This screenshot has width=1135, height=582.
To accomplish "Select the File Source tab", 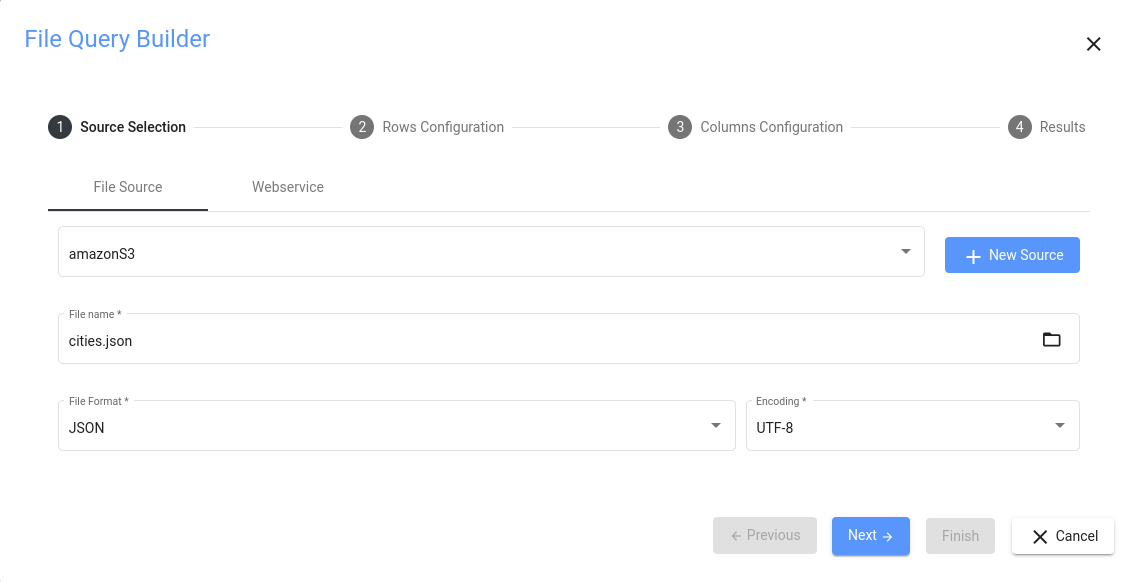I will [127, 187].
